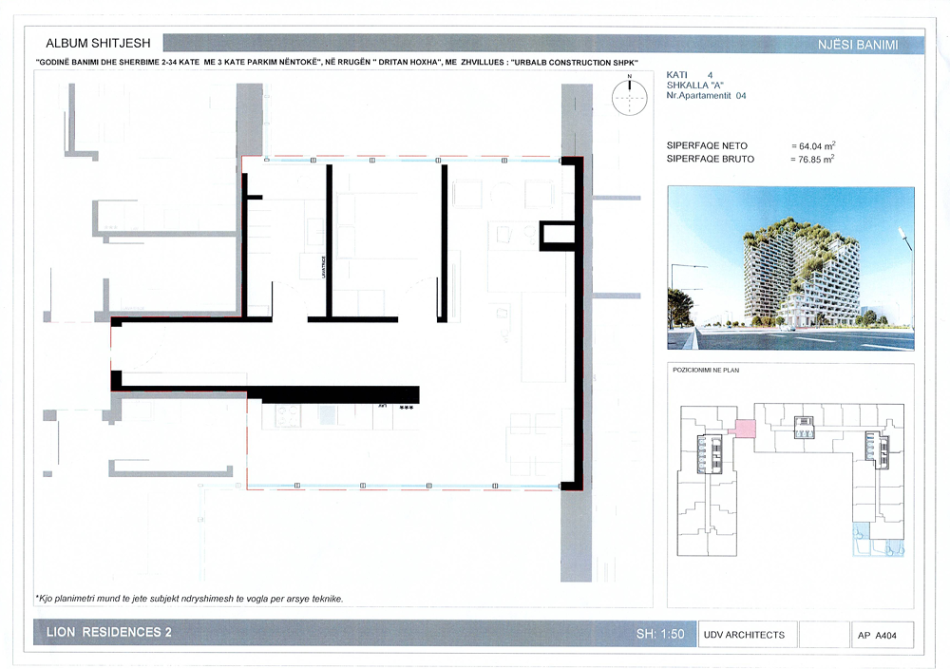
Task: Click the UDV ARCHITECTS box
Action: 744,634
